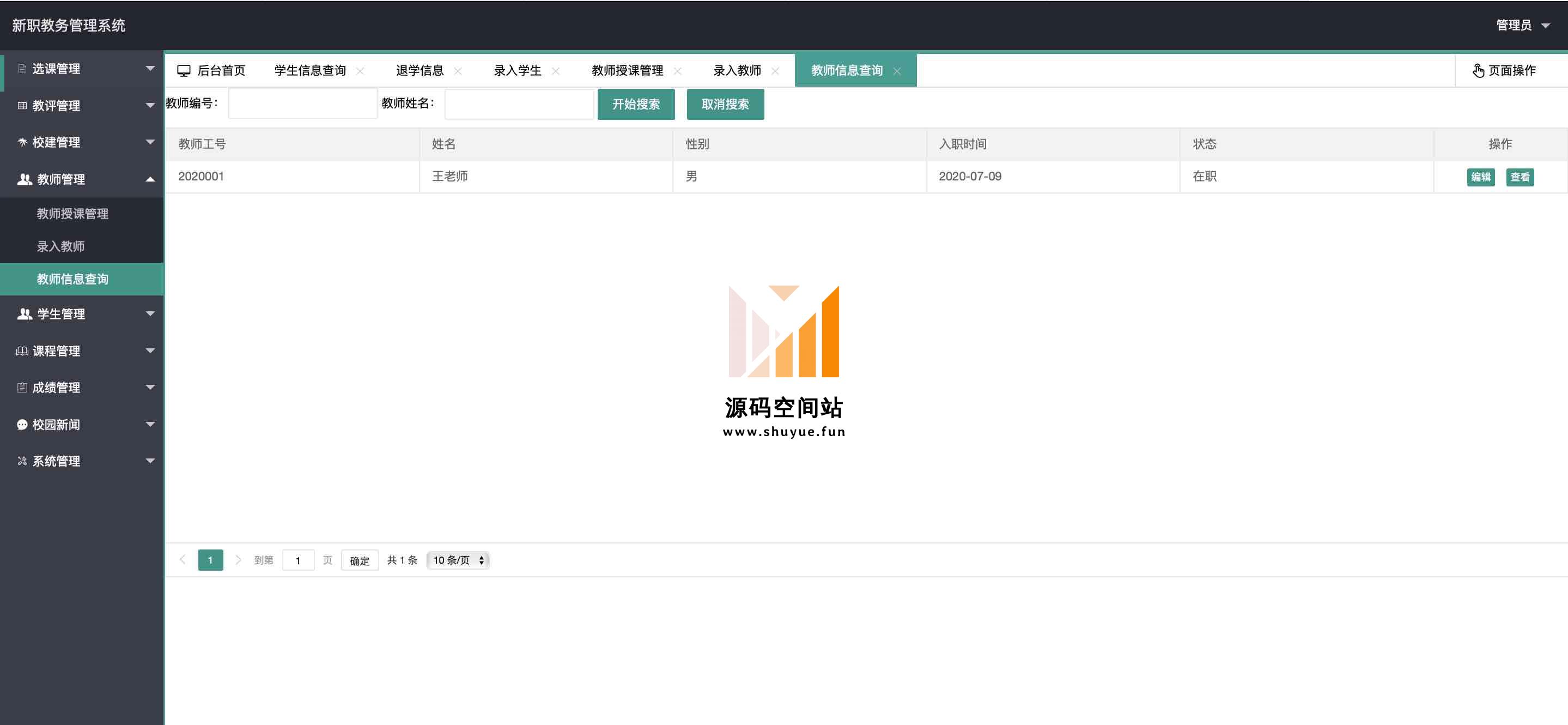The image size is (1568, 725).
Task: Focus the jump-to-page number input
Action: click(298, 560)
